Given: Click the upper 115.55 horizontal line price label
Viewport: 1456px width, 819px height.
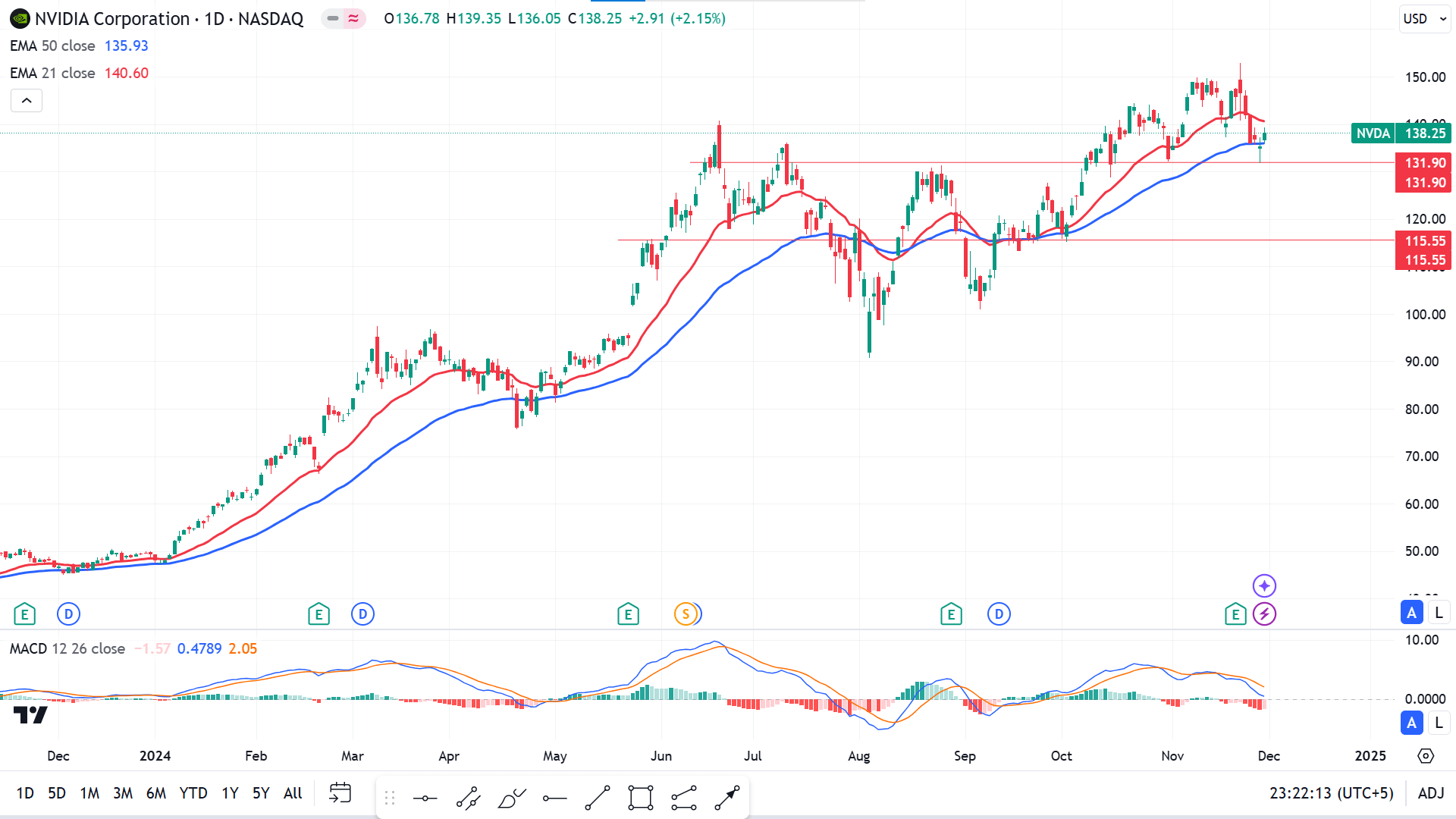Looking at the screenshot, I should [x=1423, y=241].
